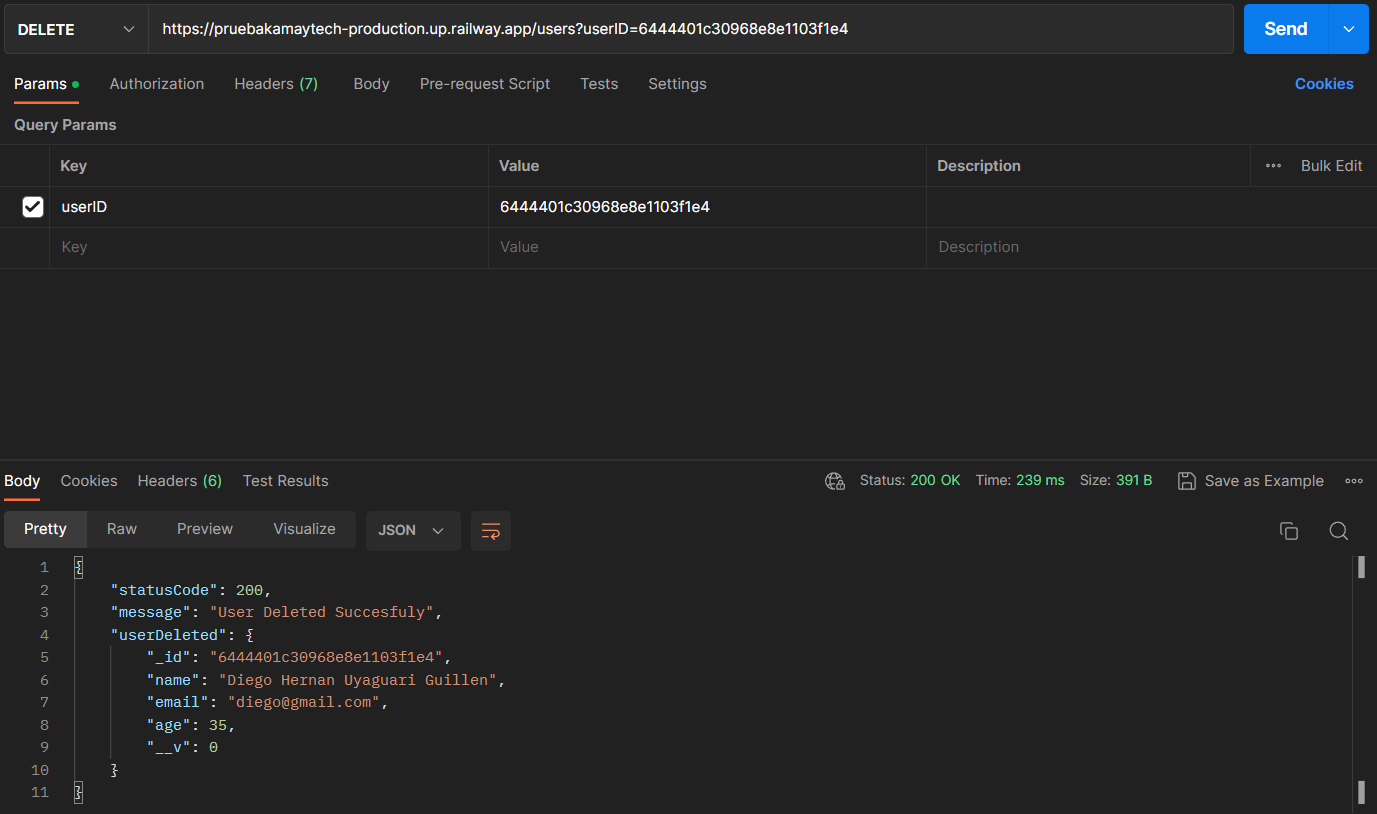1377x814 pixels.
Task: Open the Test Results tab
Action: click(285, 481)
